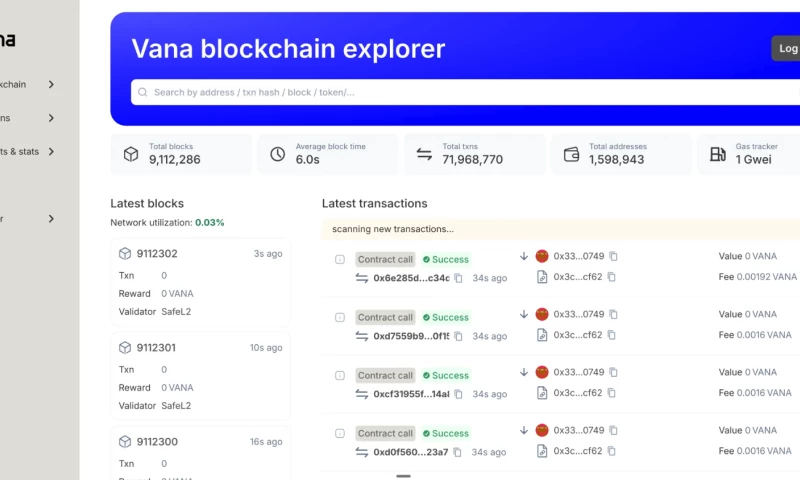The image size is (800, 480).
Task: Open block 9112300
Action: pos(157,442)
